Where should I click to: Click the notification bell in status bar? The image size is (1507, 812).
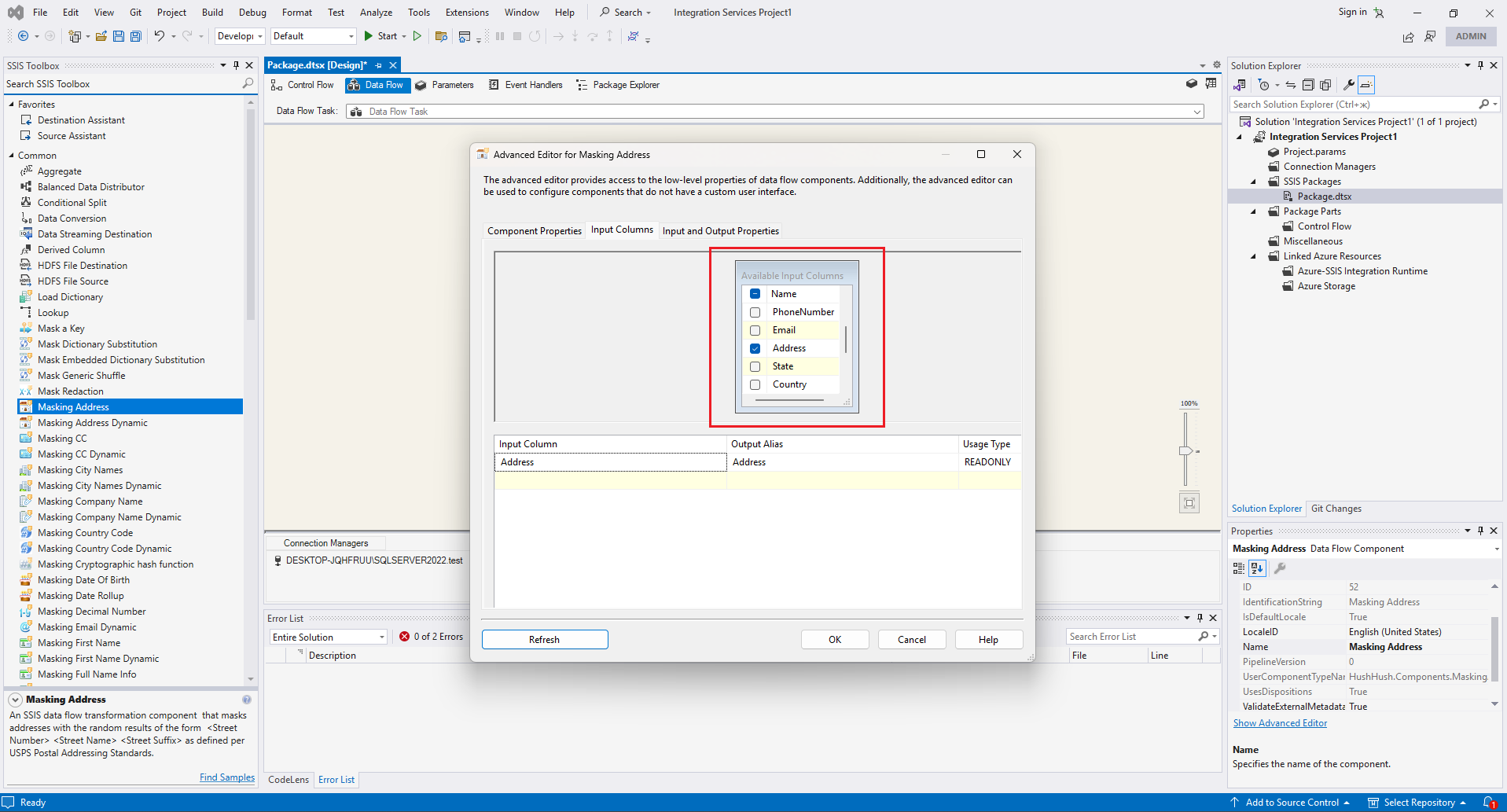1489,803
